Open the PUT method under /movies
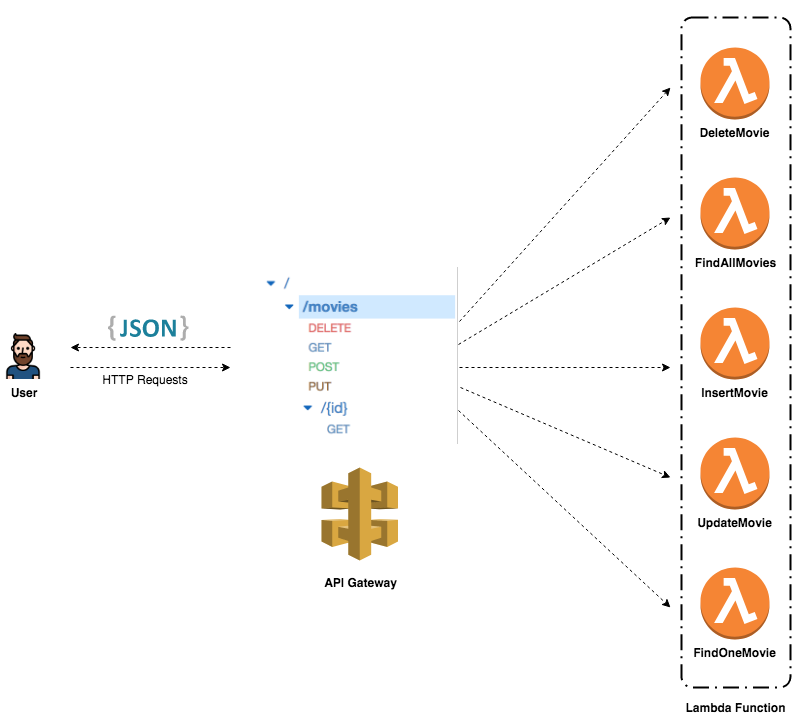Image resolution: width=800 pixels, height=724 pixels. (320, 386)
